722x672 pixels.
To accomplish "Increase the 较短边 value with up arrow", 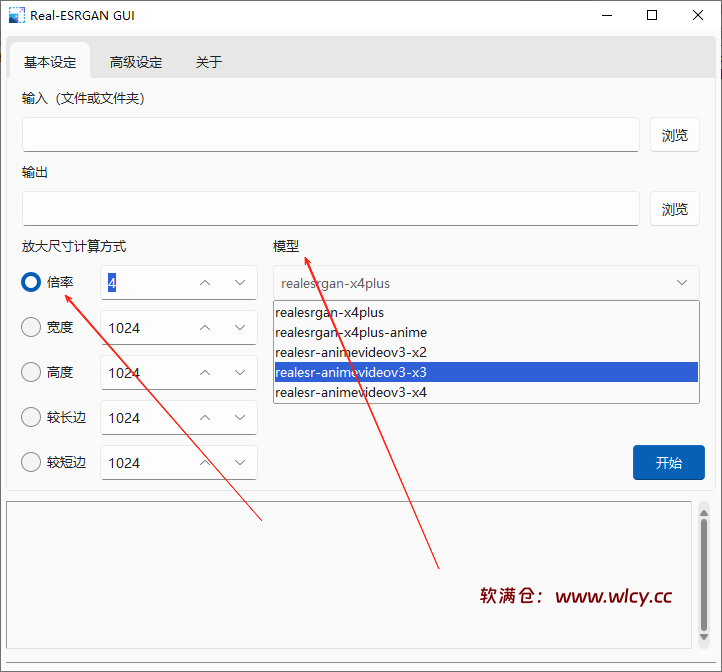I will click(205, 462).
